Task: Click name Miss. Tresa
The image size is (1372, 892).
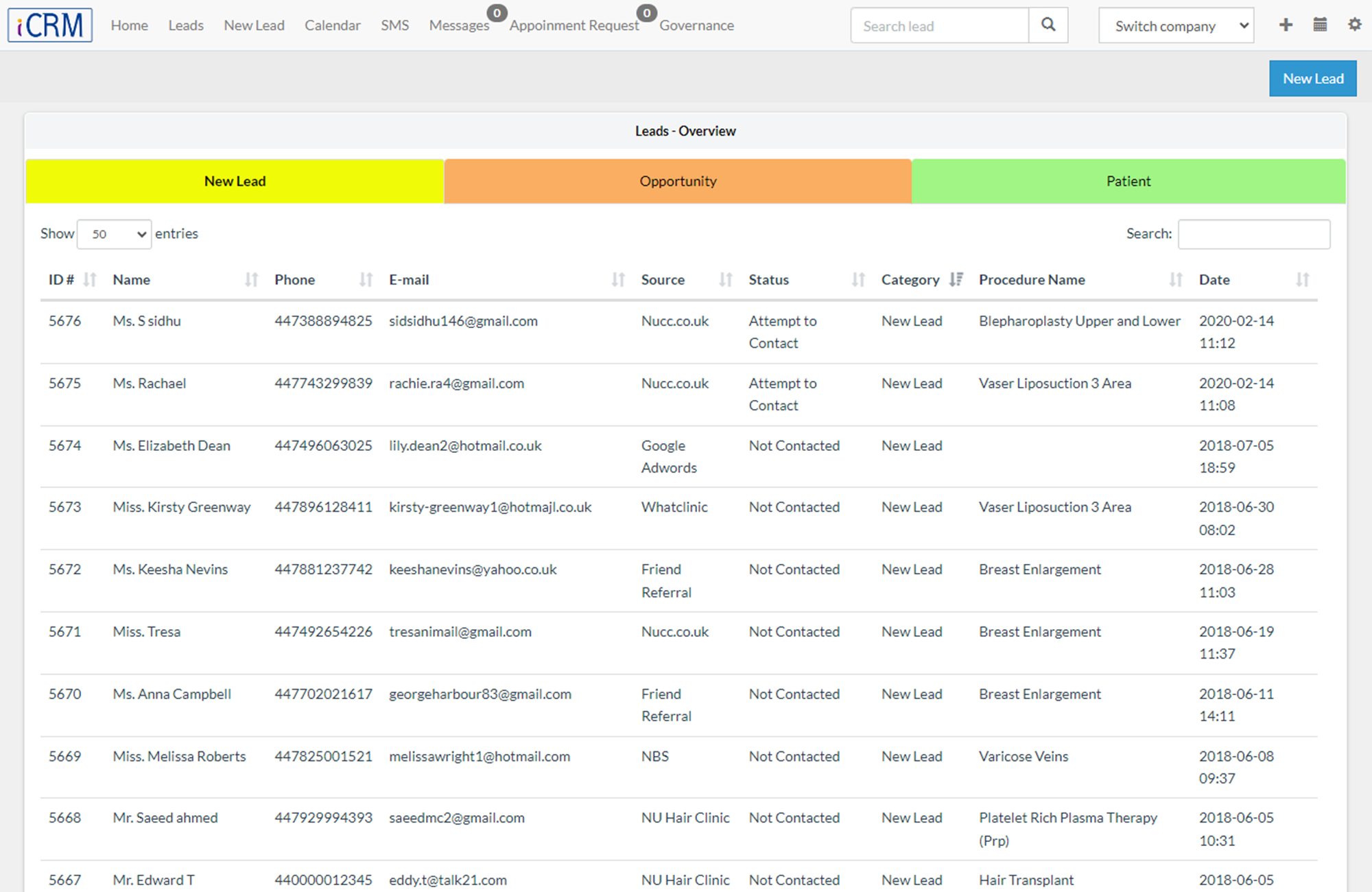Action: tap(147, 632)
